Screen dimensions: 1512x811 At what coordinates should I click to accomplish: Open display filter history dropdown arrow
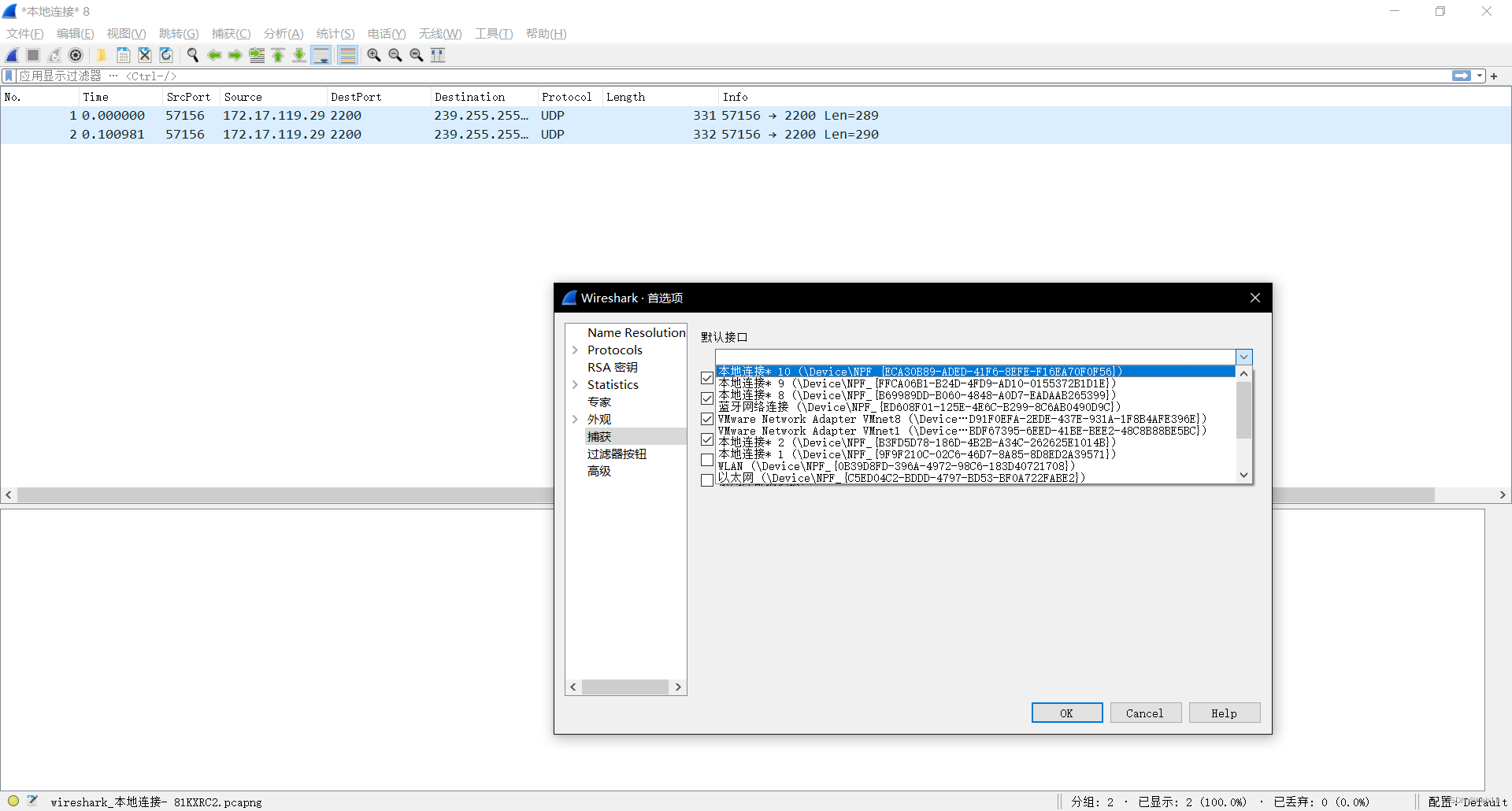1480,76
